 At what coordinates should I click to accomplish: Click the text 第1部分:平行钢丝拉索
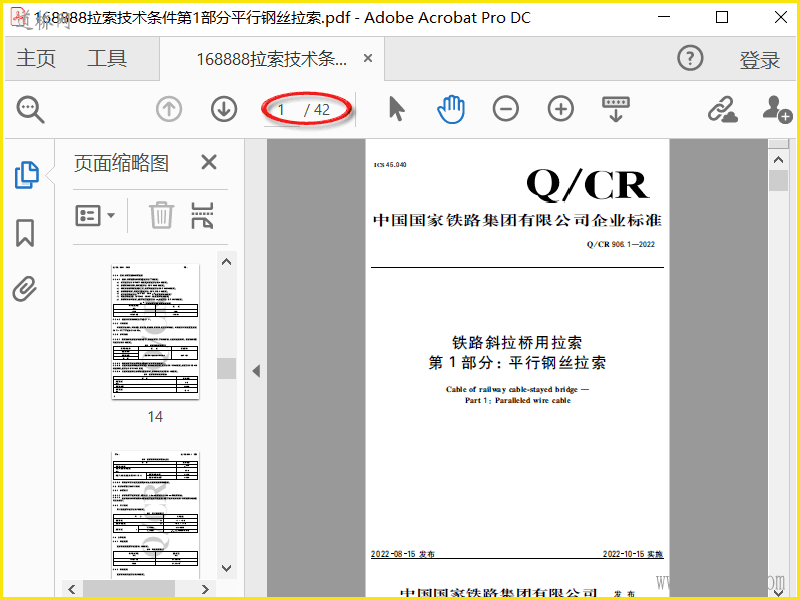pyautogui.click(x=517, y=362)
